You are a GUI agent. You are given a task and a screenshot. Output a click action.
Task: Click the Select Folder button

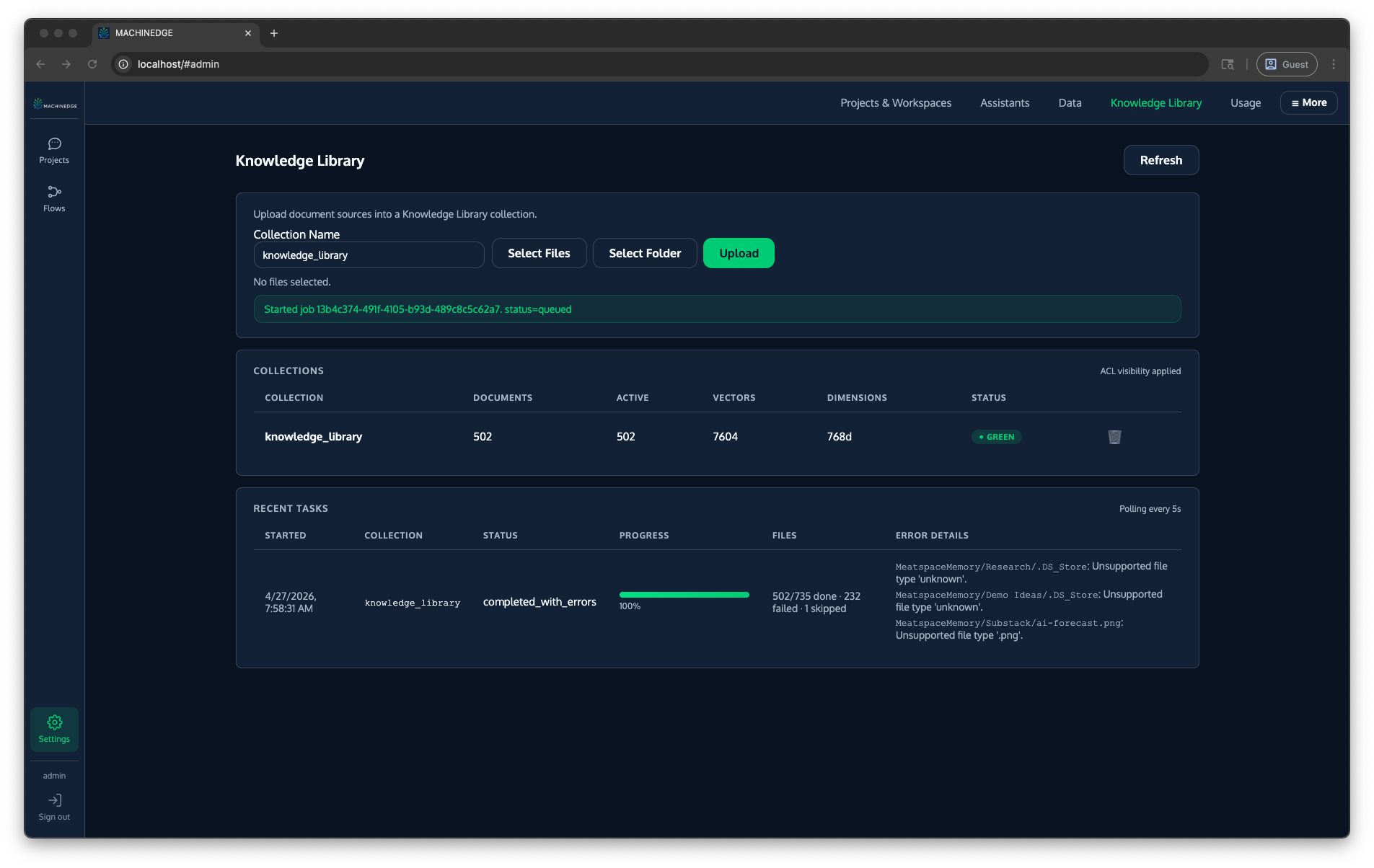coord(645,253)
